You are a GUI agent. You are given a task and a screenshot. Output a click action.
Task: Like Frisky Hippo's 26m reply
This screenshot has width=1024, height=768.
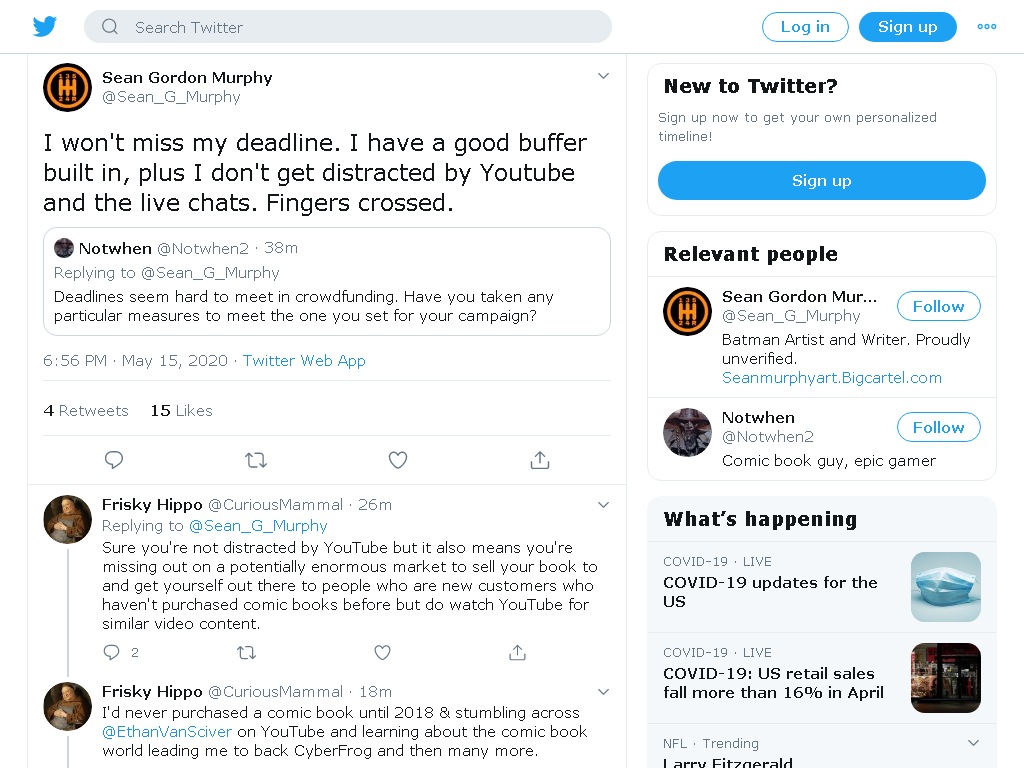383,652
